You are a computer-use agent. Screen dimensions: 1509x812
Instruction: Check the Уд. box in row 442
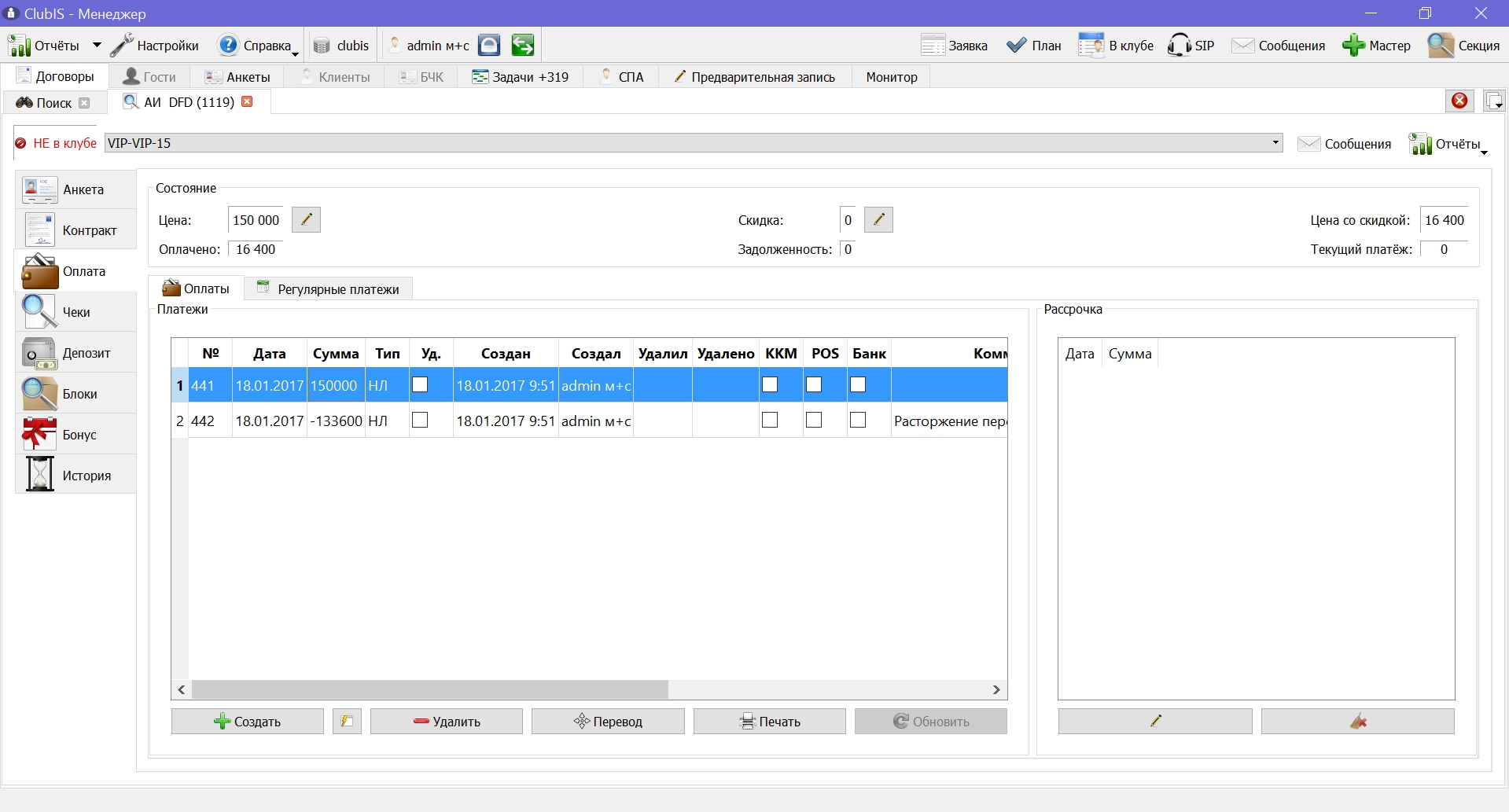click(420, 421)
